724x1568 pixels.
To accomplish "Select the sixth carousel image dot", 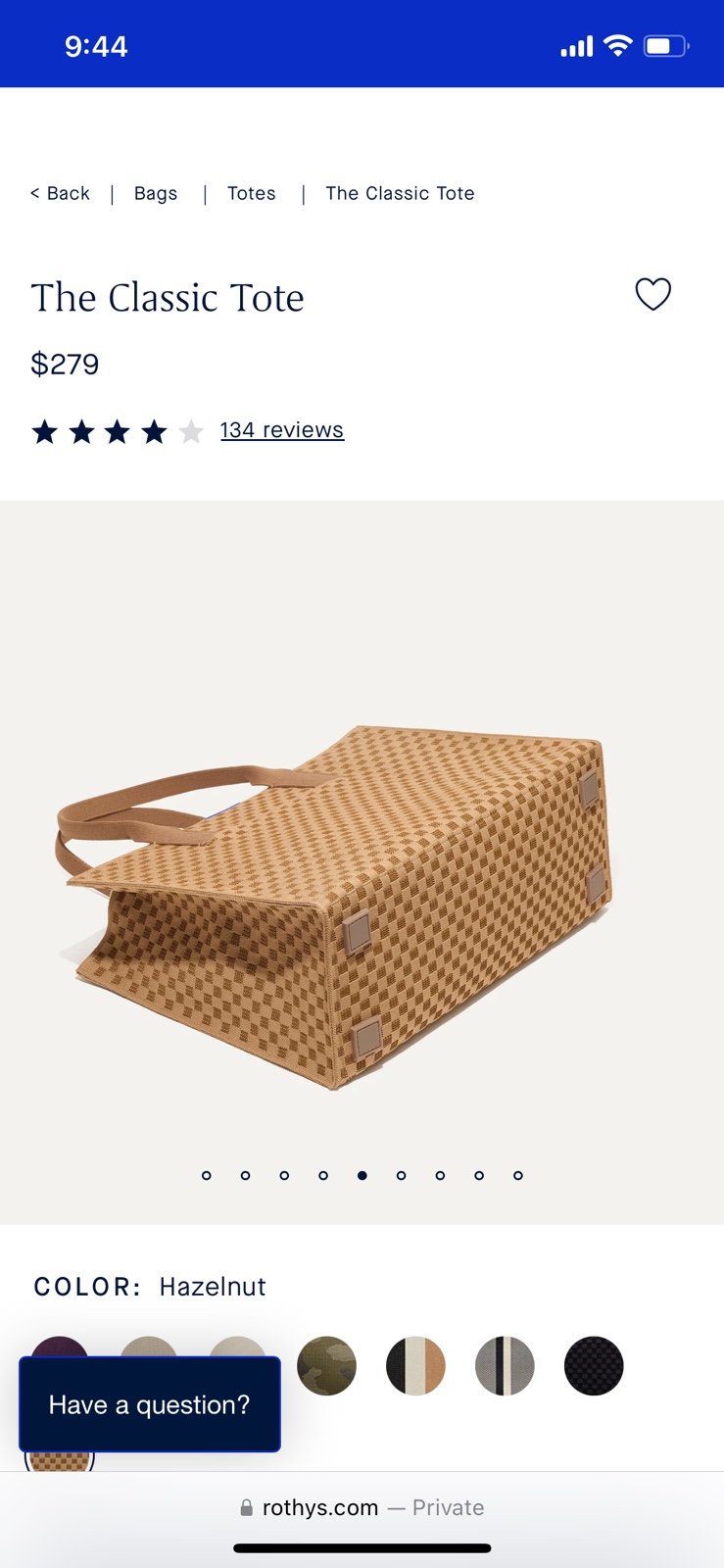I will pos(401,1175).
